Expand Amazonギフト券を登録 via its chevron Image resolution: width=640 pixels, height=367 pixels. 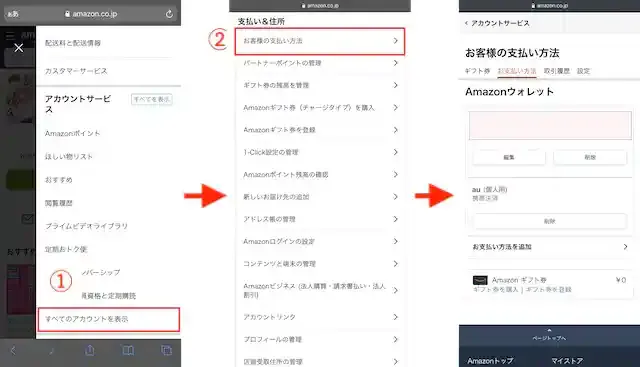[x=395, y=130]
